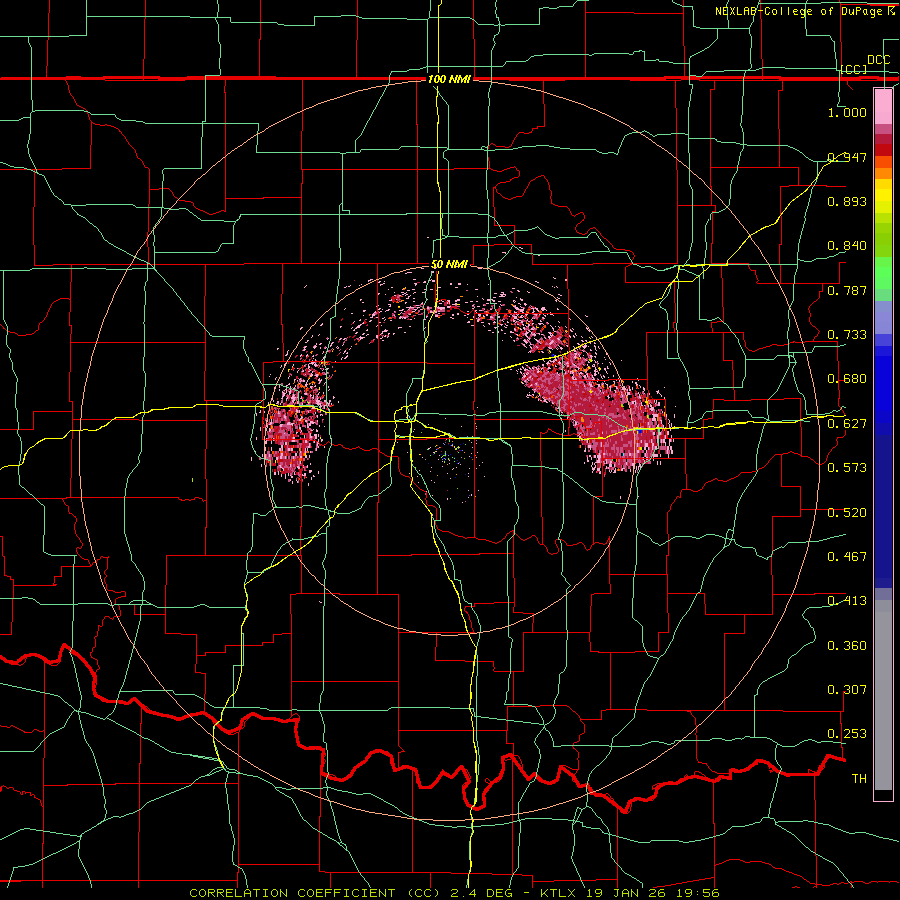The image size is (900, 900).
Task: Click the 50 NMI range ring label
Action: 449,265
